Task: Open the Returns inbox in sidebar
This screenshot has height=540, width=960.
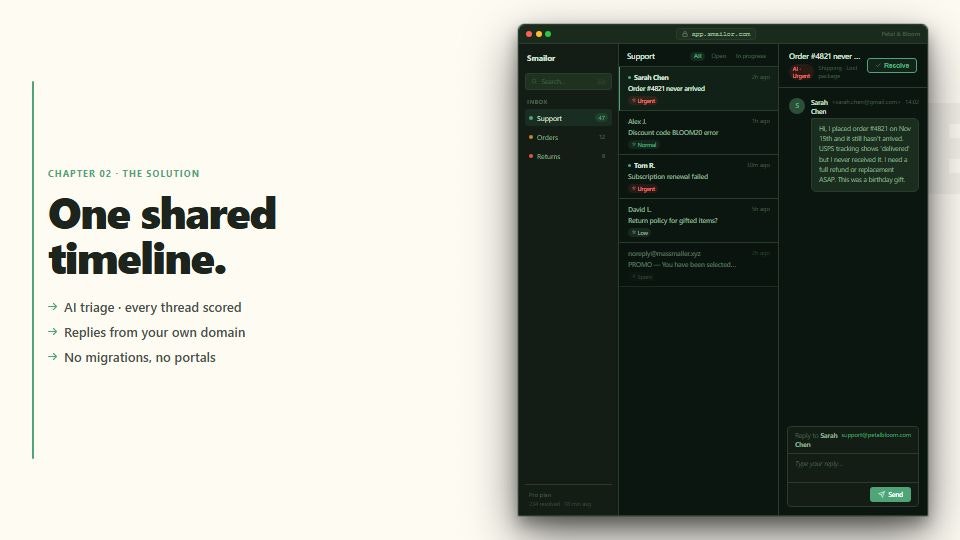Action: pos(568,156)
